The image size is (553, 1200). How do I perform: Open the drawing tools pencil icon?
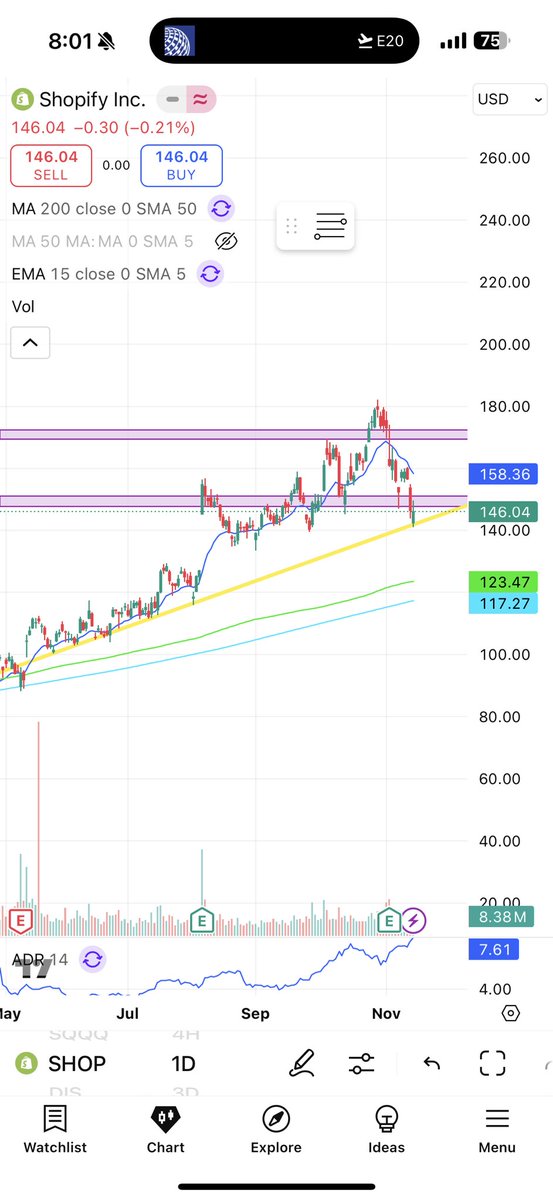click(301, 1063)
